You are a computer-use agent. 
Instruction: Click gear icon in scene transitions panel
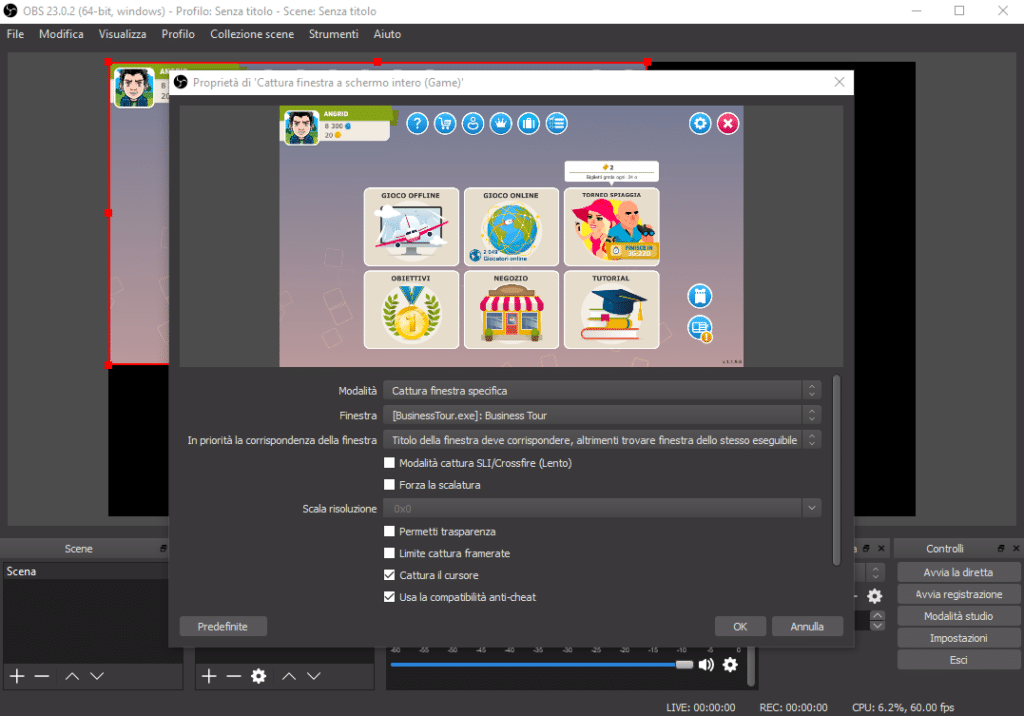[x=874, y=596]
